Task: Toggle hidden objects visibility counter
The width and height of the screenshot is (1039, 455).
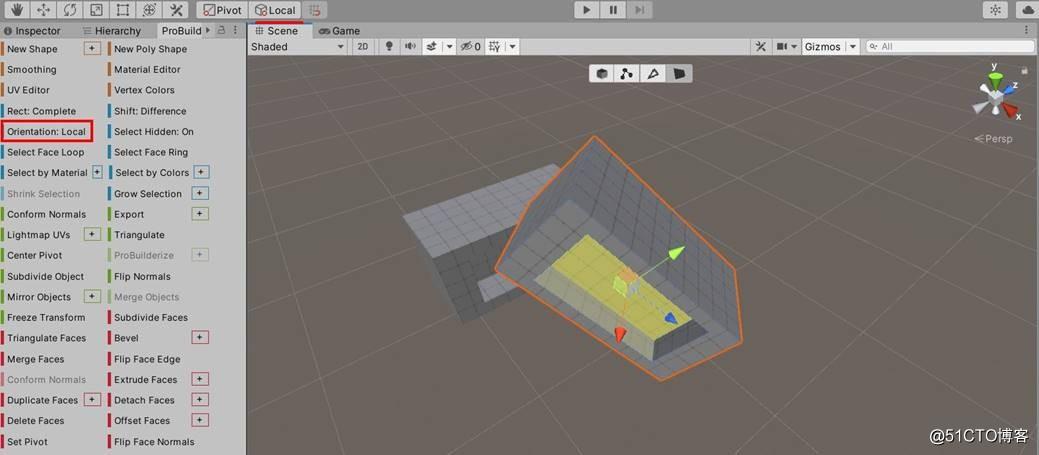Action: 470,46
